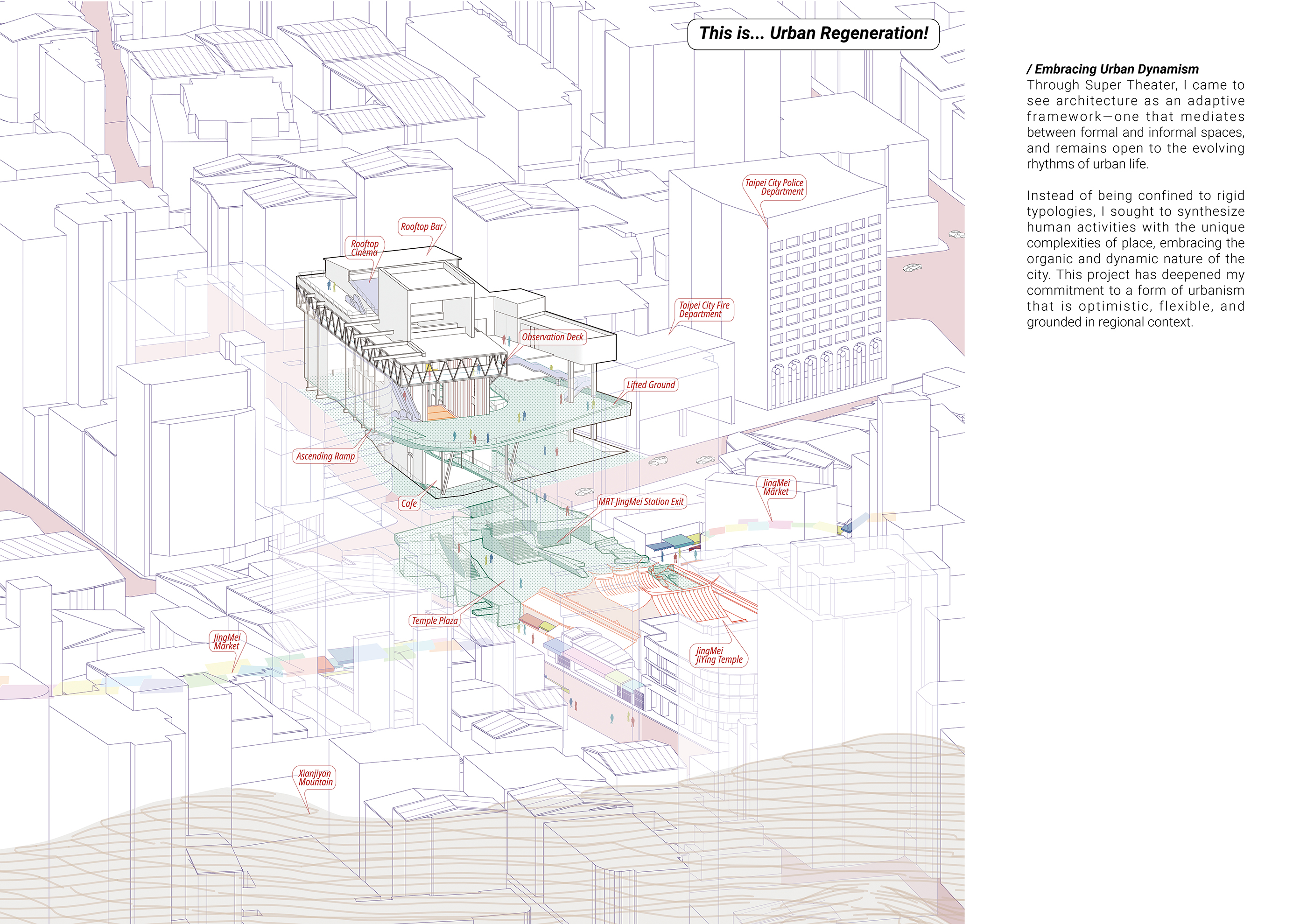Click the Rooftop Cinema callout label

click(x=364, y=248)
